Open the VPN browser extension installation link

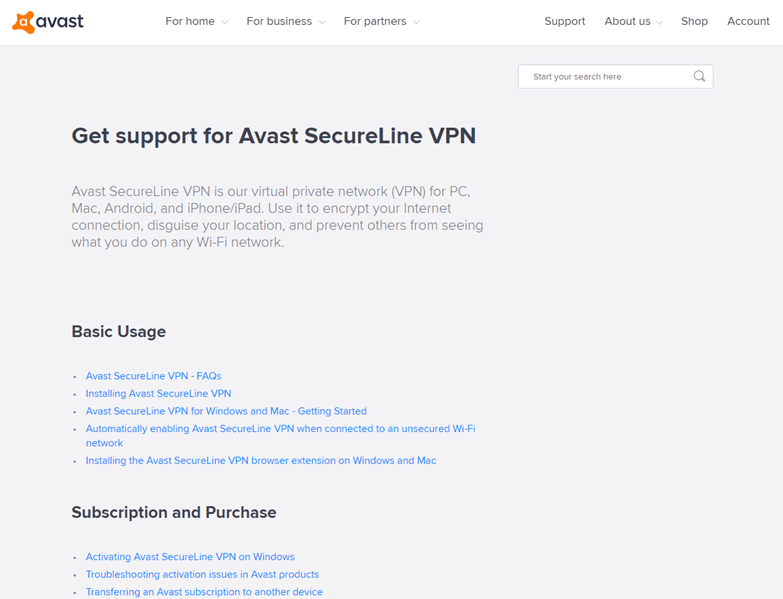tap(261, 460)
